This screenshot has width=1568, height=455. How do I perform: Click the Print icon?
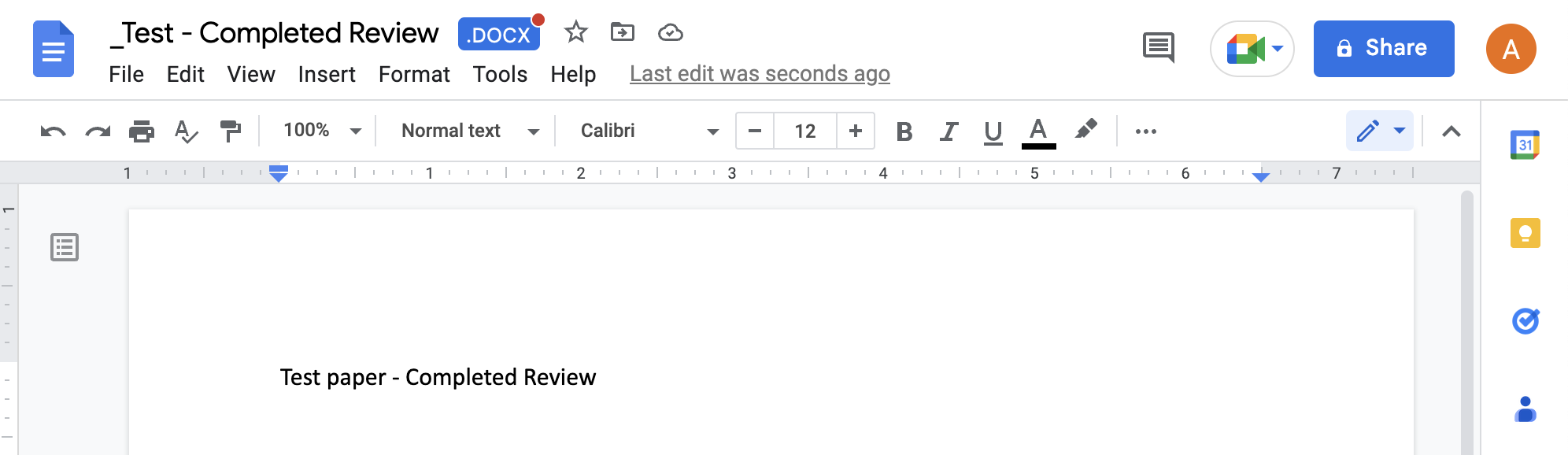click(x=142, y=131)
